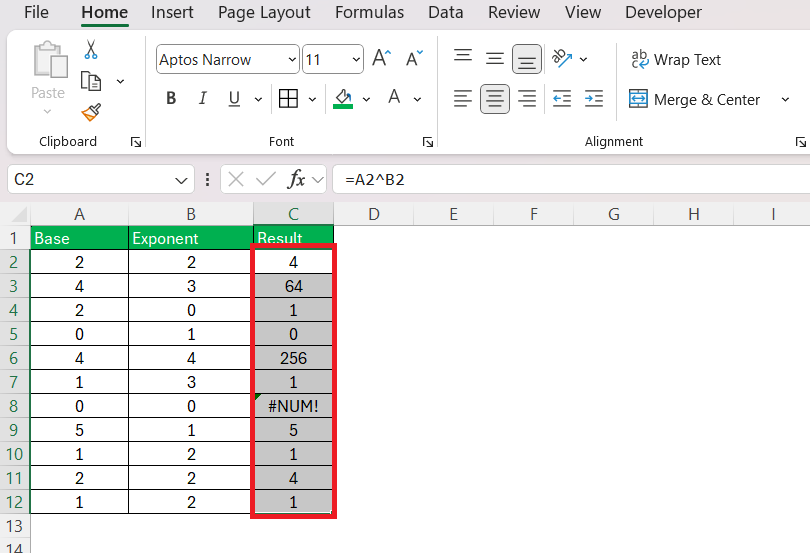Switch to the Insert tab
Screen dimensions: 810x553
pos(172,12)
